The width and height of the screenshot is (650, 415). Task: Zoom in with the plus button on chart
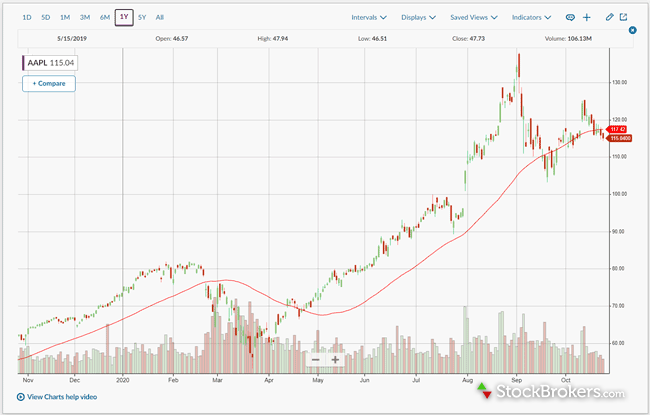pos(335,360)
